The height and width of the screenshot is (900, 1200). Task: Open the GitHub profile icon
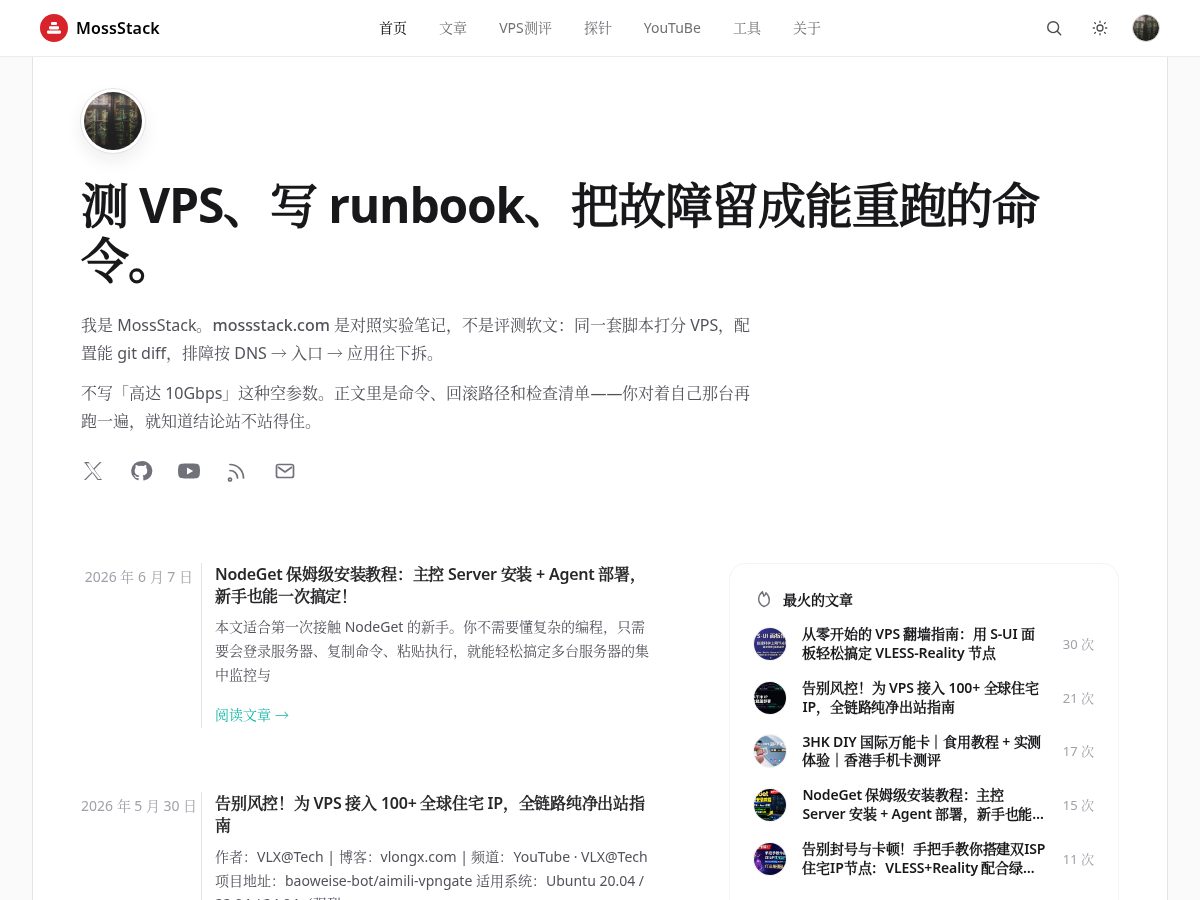(x=142, y=471)
